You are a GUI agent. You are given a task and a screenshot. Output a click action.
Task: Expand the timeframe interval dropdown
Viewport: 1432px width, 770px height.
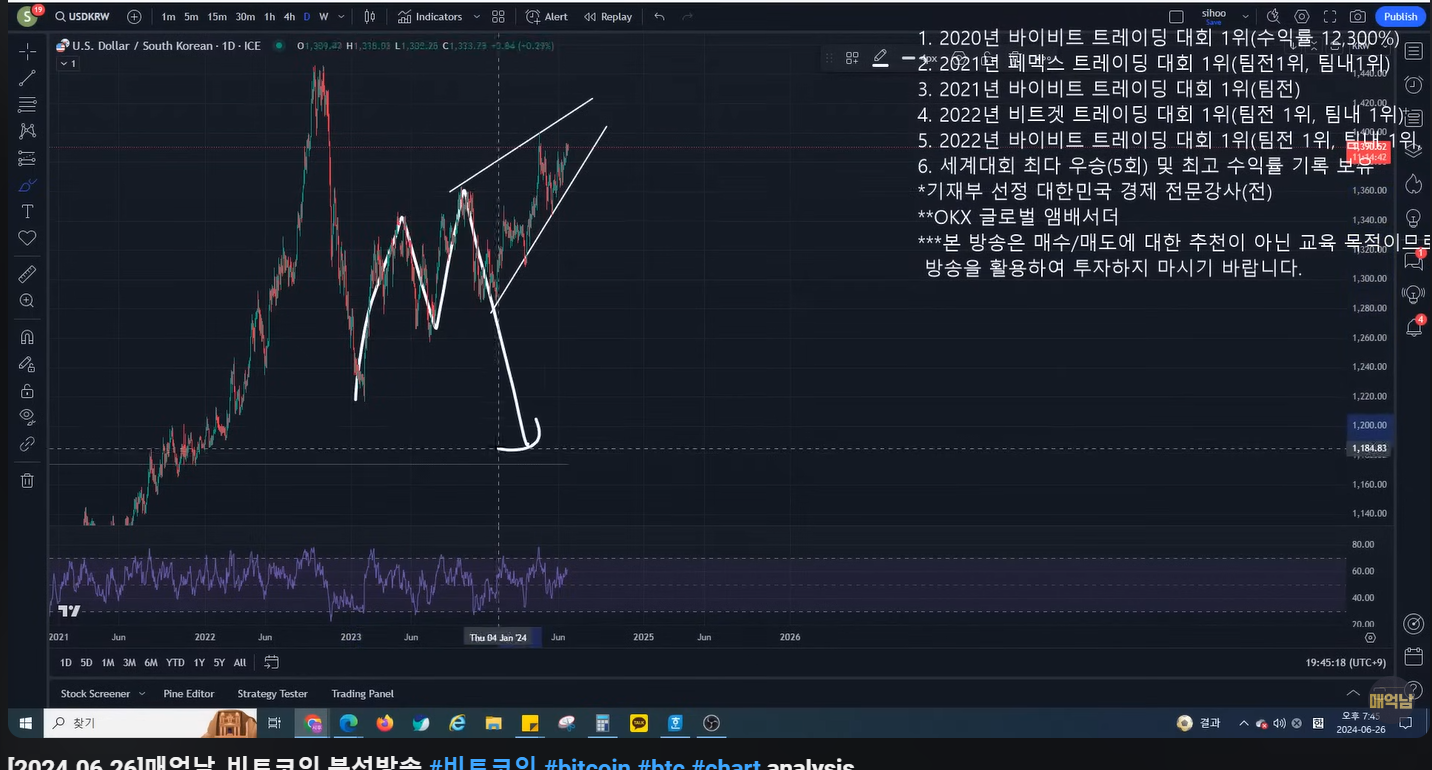point(342,16)
